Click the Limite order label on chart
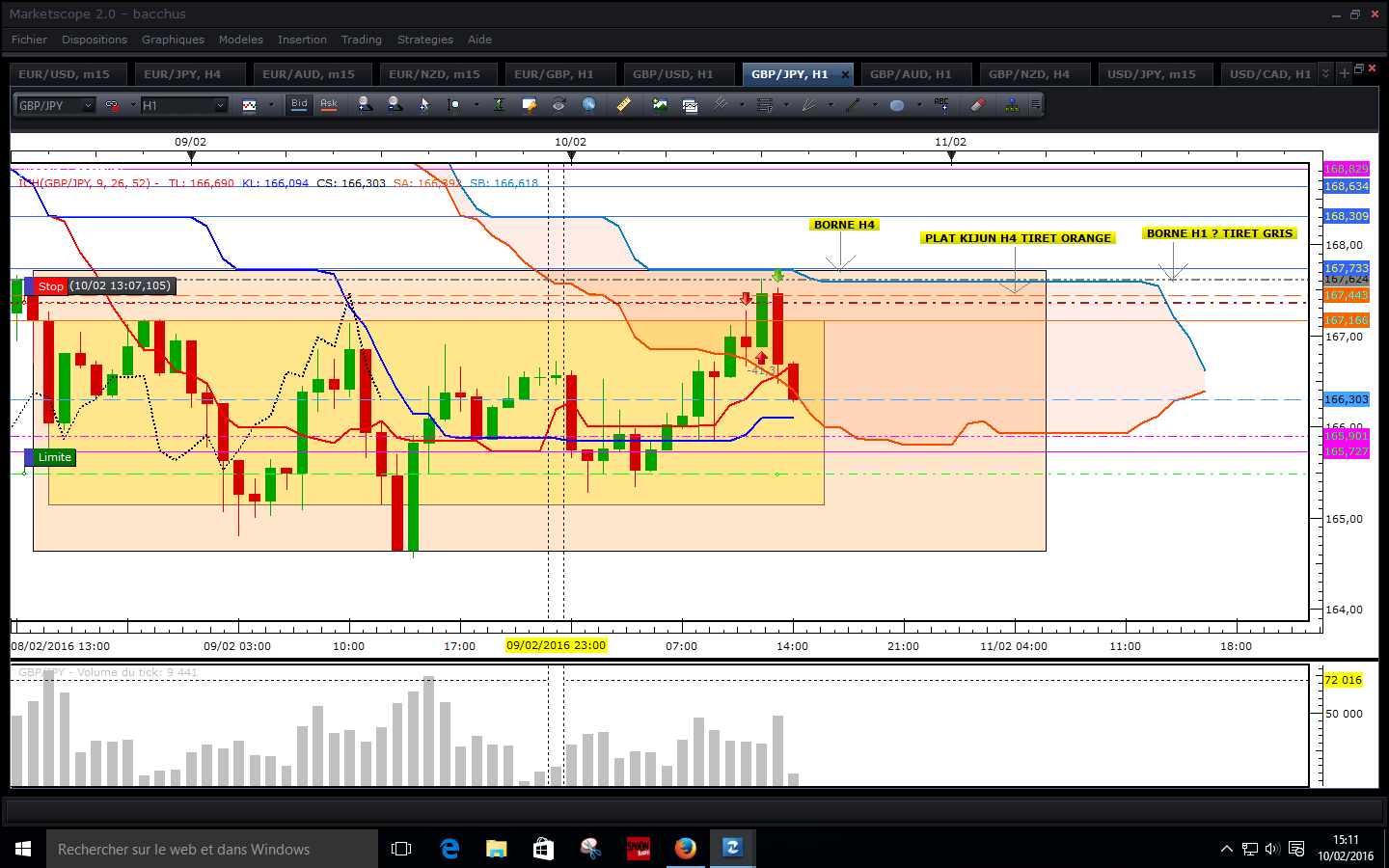 click(55, 457)
